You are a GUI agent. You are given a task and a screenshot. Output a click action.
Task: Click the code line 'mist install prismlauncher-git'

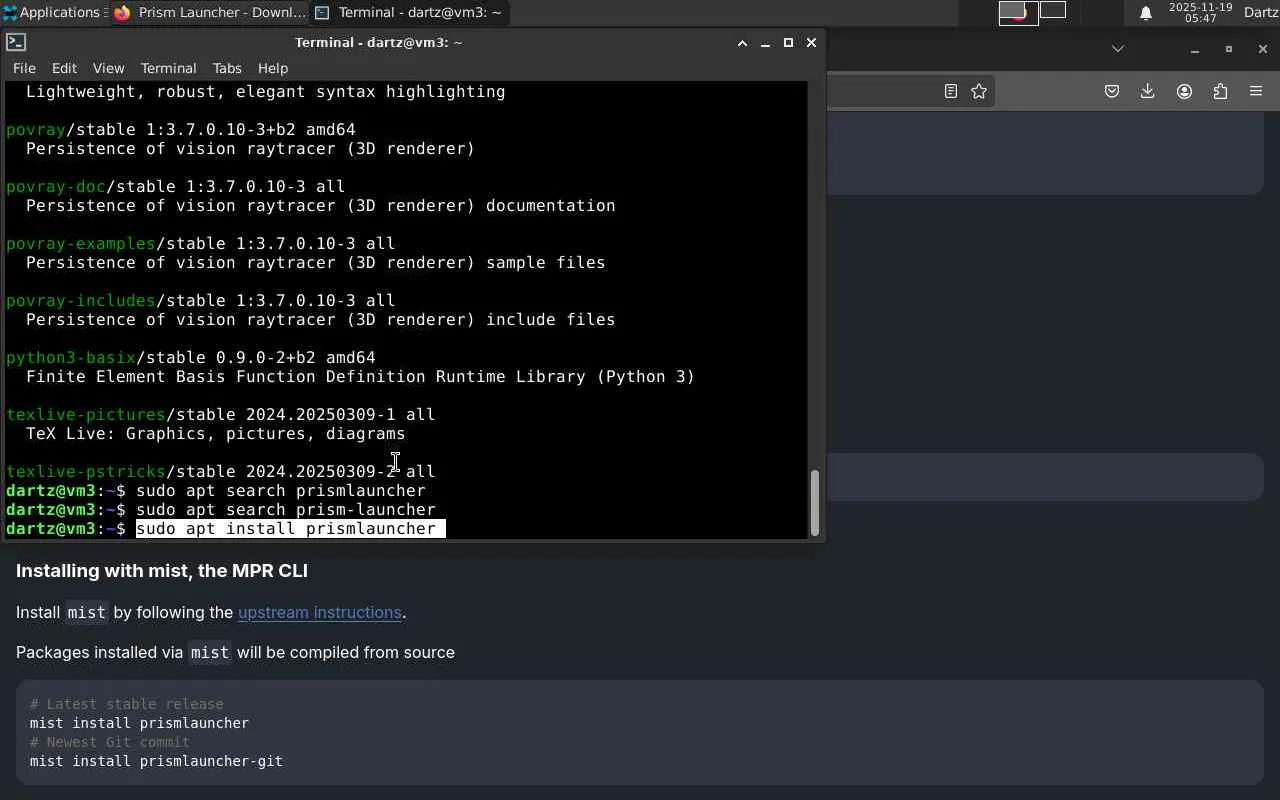156,761
